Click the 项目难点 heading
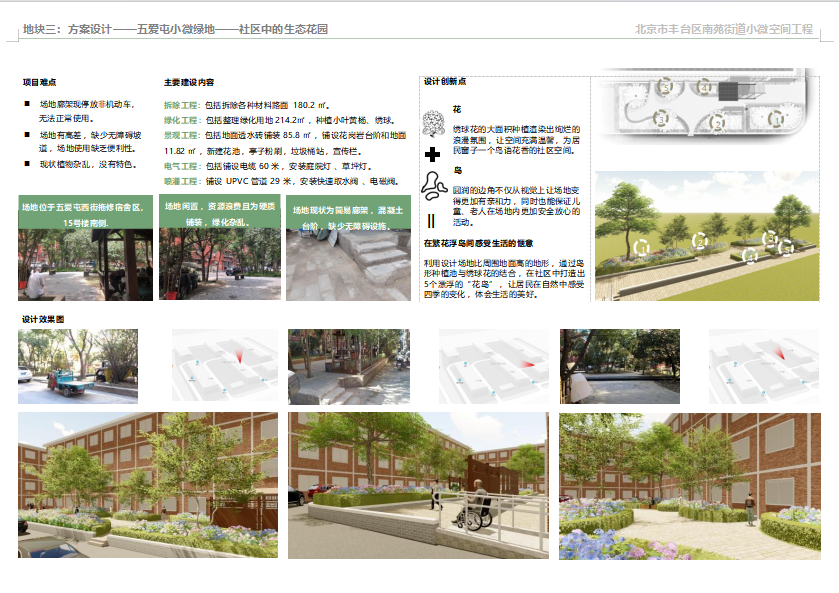The image size is (839, 593). 39,82
